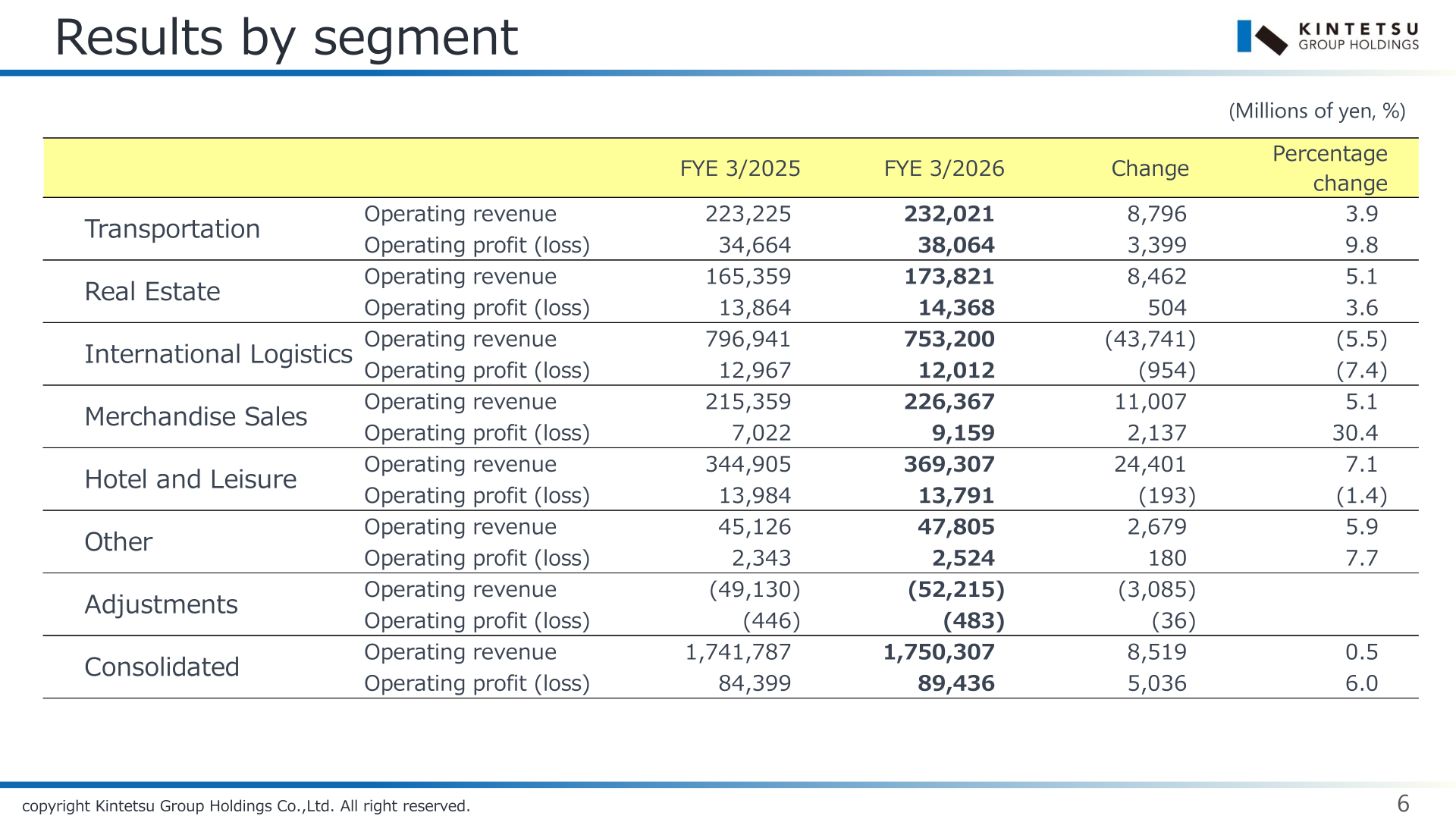Click Hotel profit value 13,791
Image resolution: width=1456 pixels, height=819 pixels.
(956, 496)
